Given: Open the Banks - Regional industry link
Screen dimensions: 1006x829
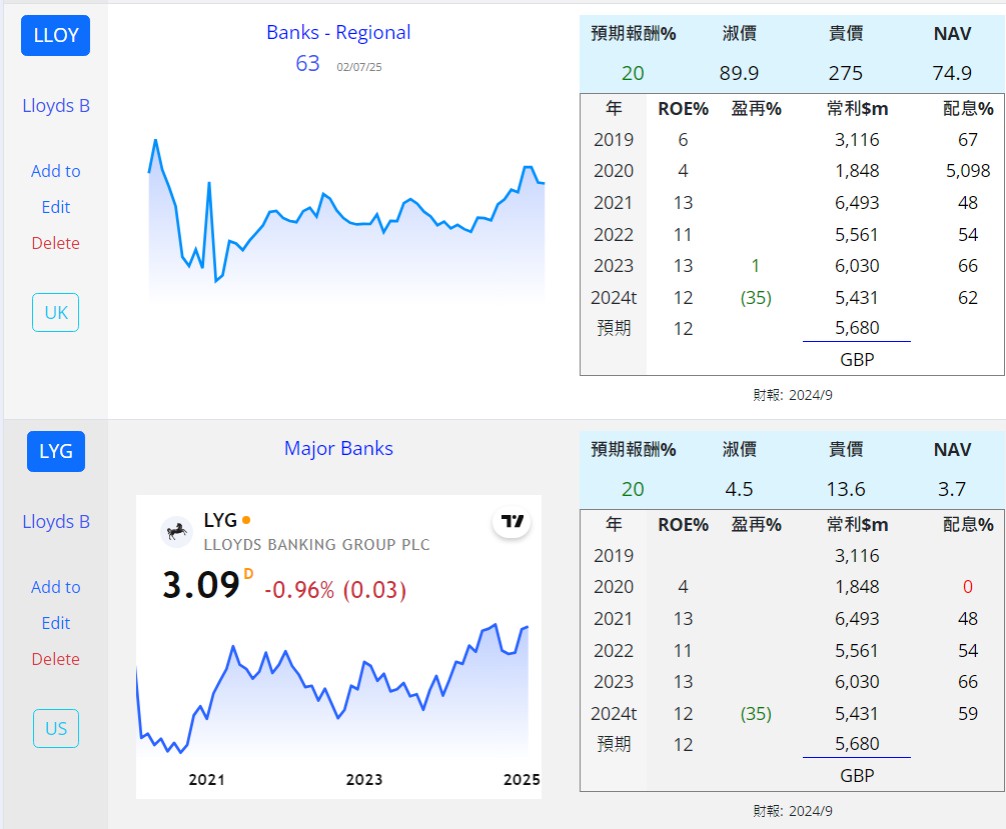Looking at the screenshot, I should 338,32.
